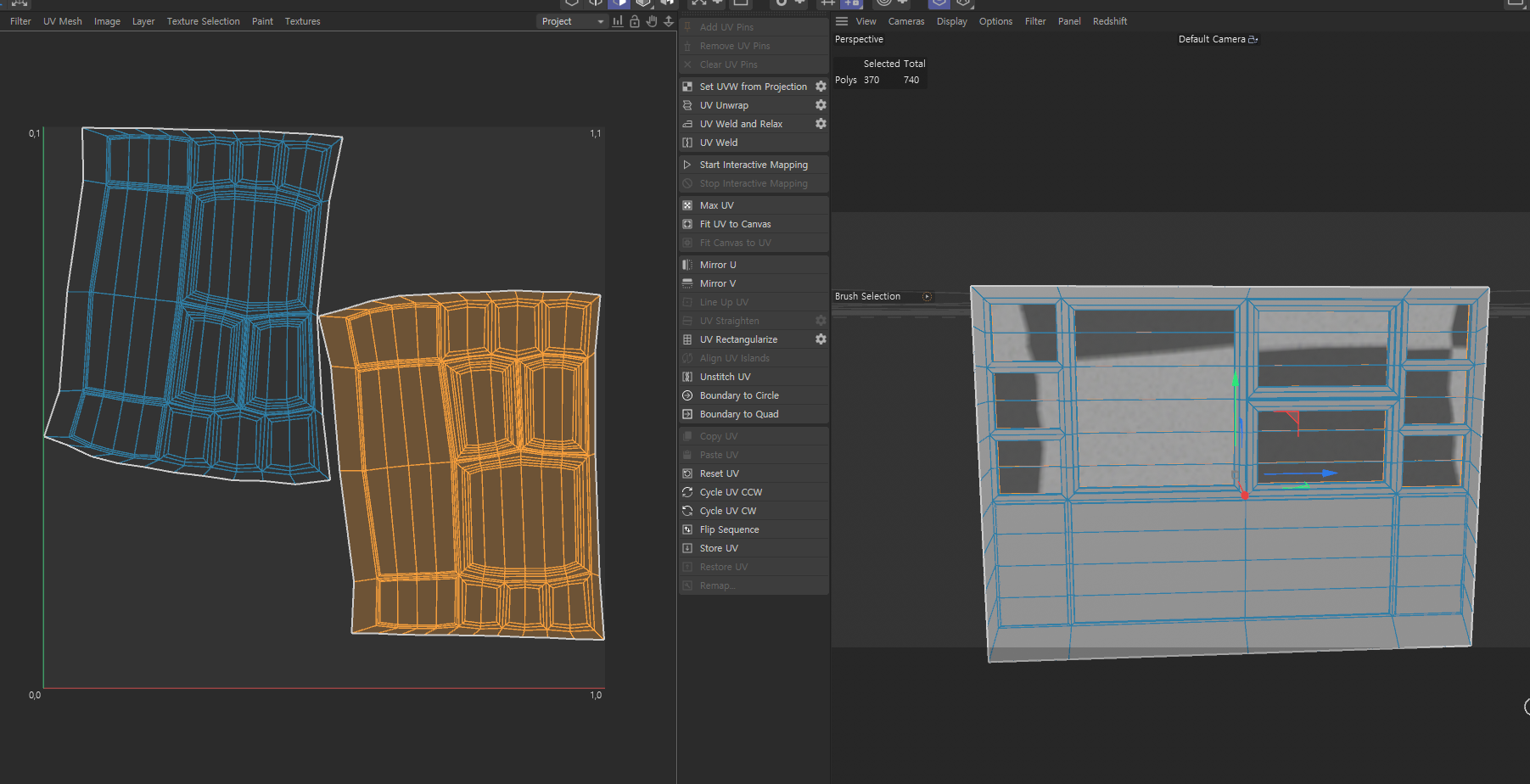Click the histogram icon beside Project dropdown
The image size is (1530, 784).
(x=618, y=21)
